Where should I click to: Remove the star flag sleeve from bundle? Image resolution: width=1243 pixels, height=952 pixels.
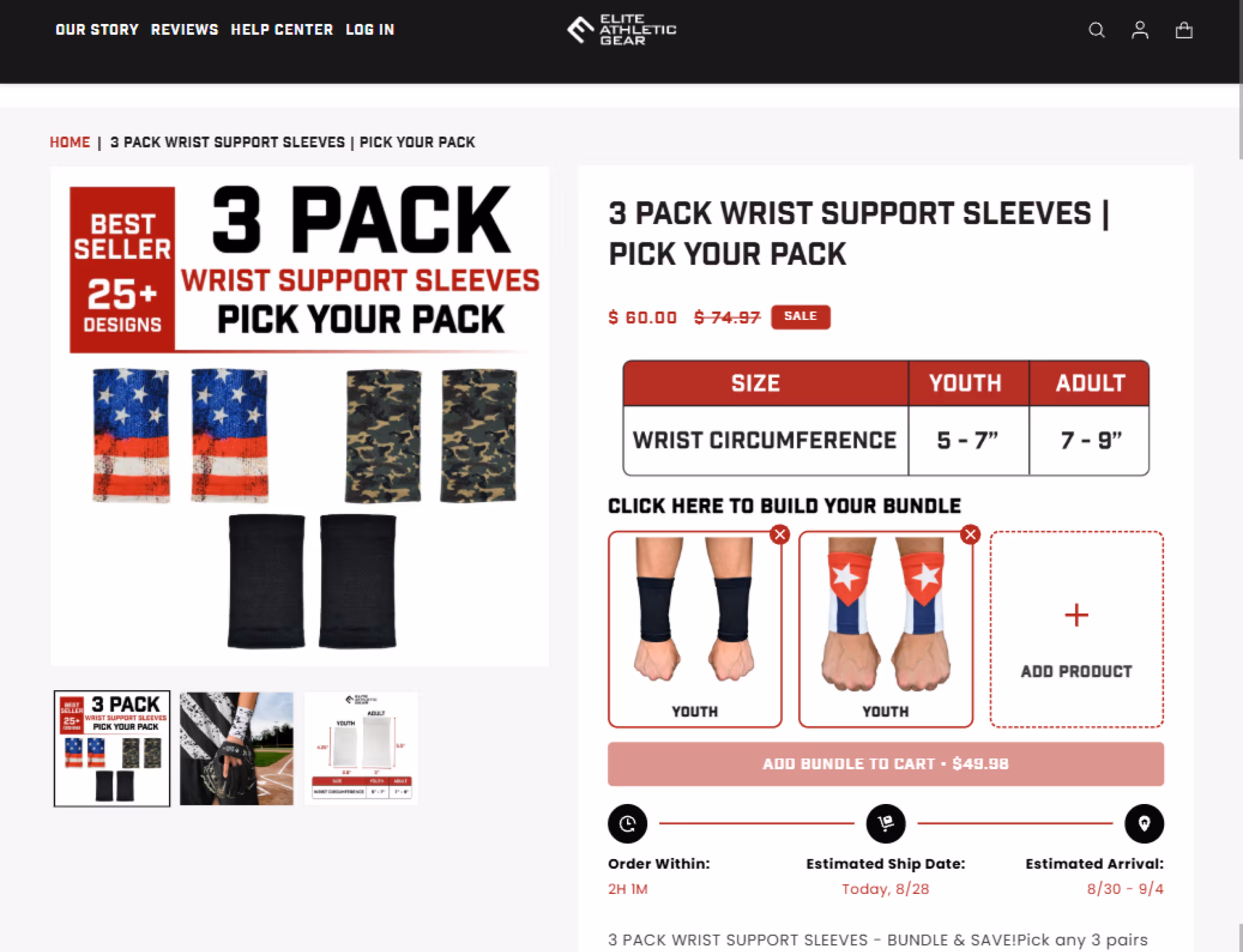(x=970, y=534)
